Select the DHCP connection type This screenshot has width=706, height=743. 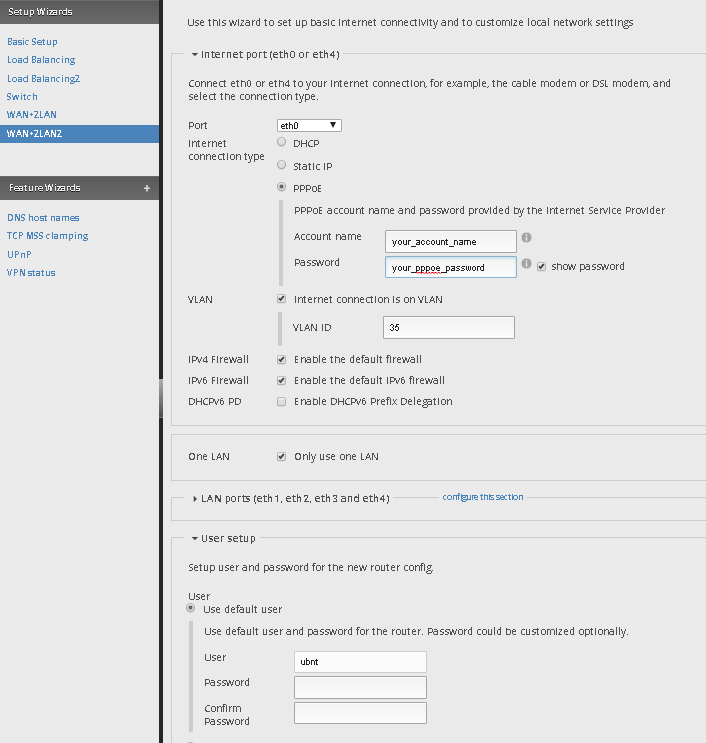[281, 143]
